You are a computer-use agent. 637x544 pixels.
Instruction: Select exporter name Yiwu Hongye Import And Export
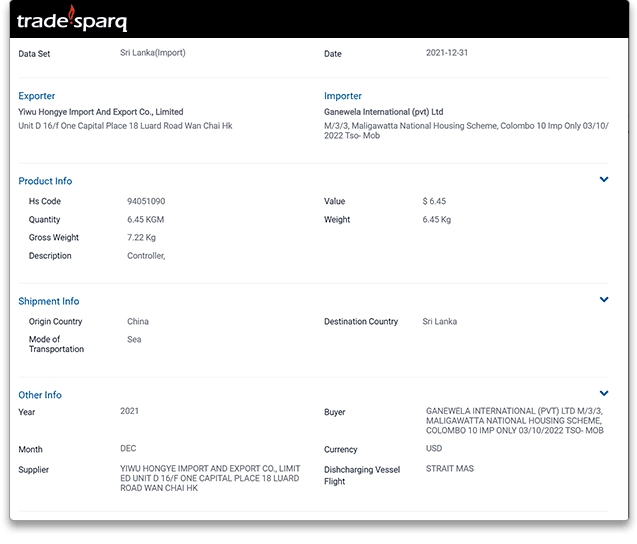pos(101,112)
